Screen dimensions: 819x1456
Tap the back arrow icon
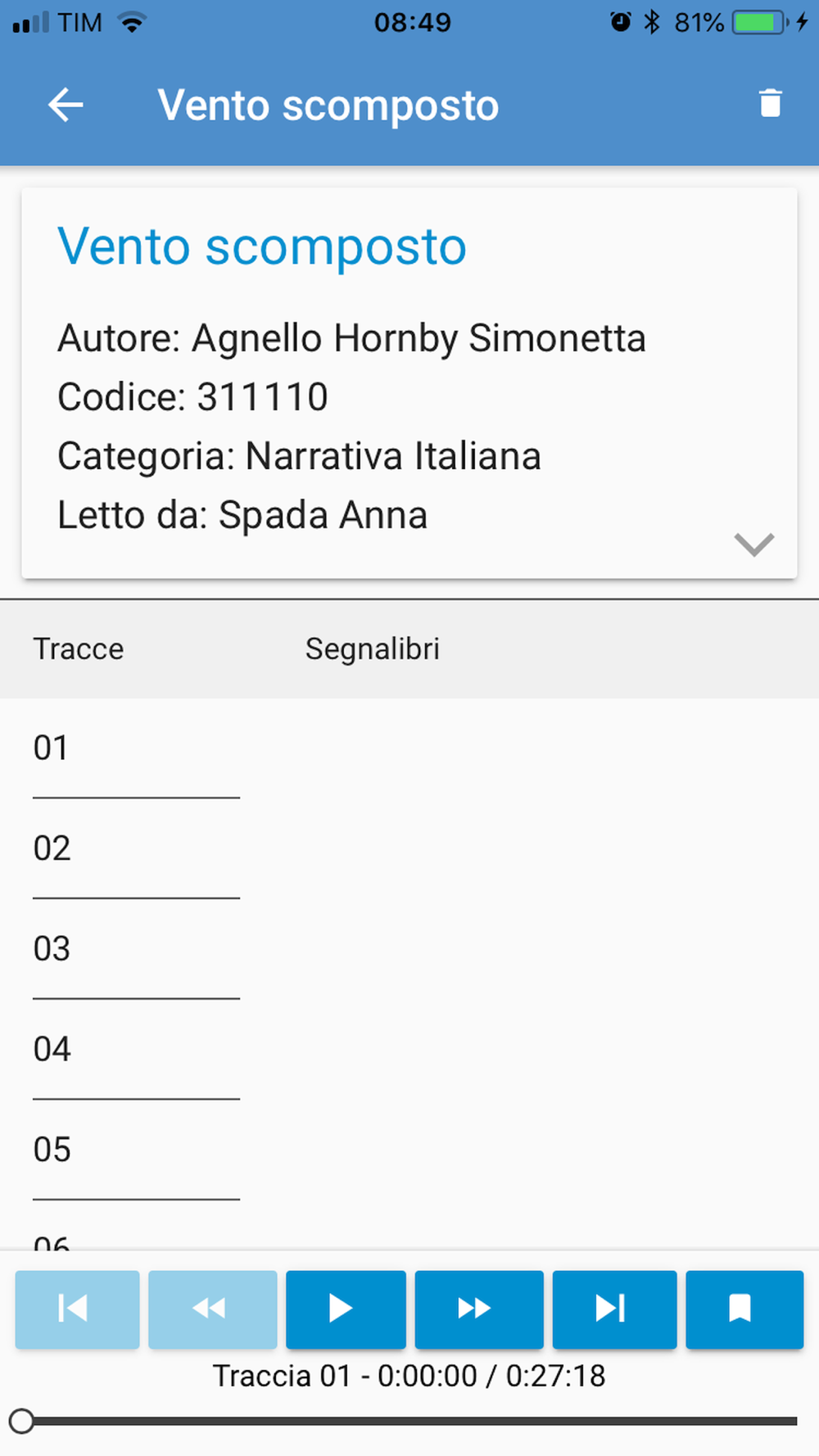tap(66, 105)
